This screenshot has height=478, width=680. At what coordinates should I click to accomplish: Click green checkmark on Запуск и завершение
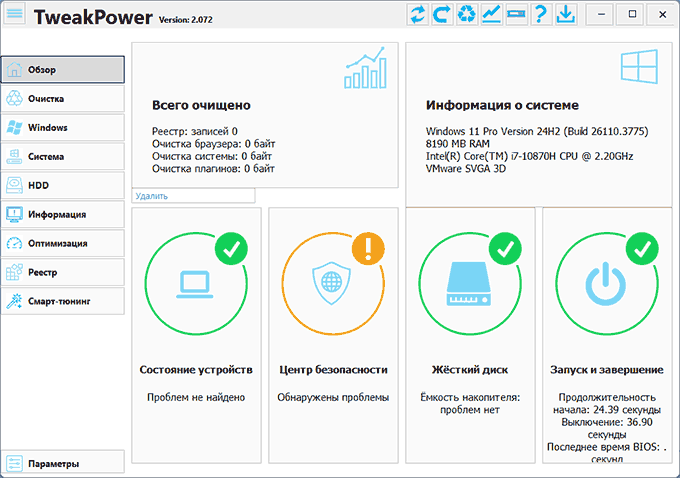pyautogui.click(x=642, y=249)
